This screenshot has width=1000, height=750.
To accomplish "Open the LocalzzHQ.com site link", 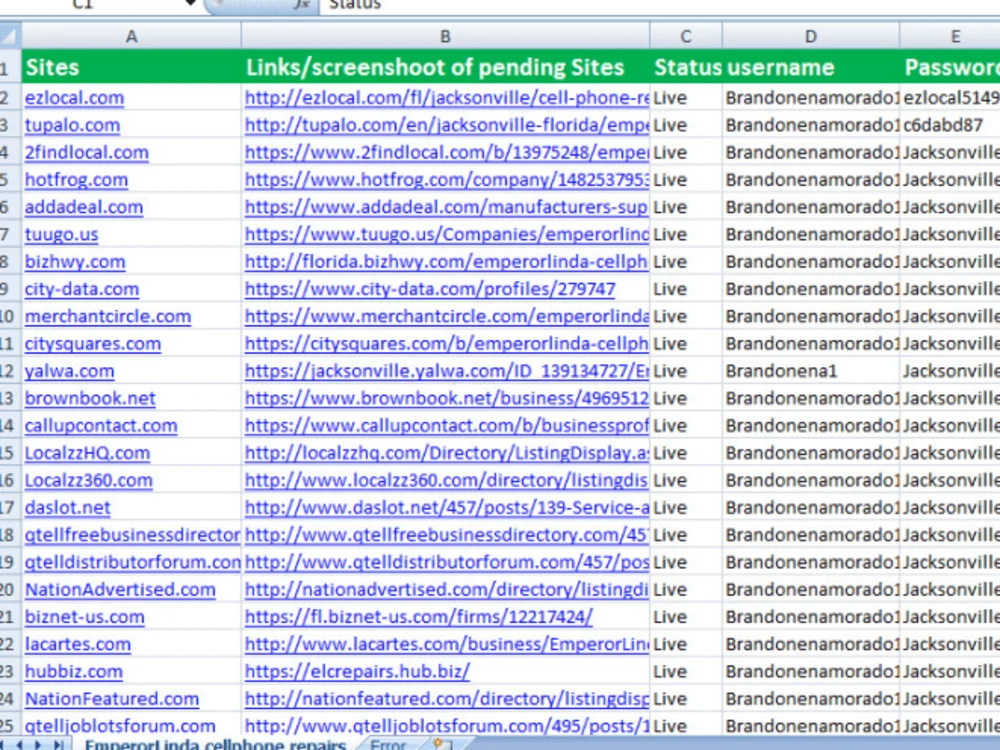I will tap(87, 453).
